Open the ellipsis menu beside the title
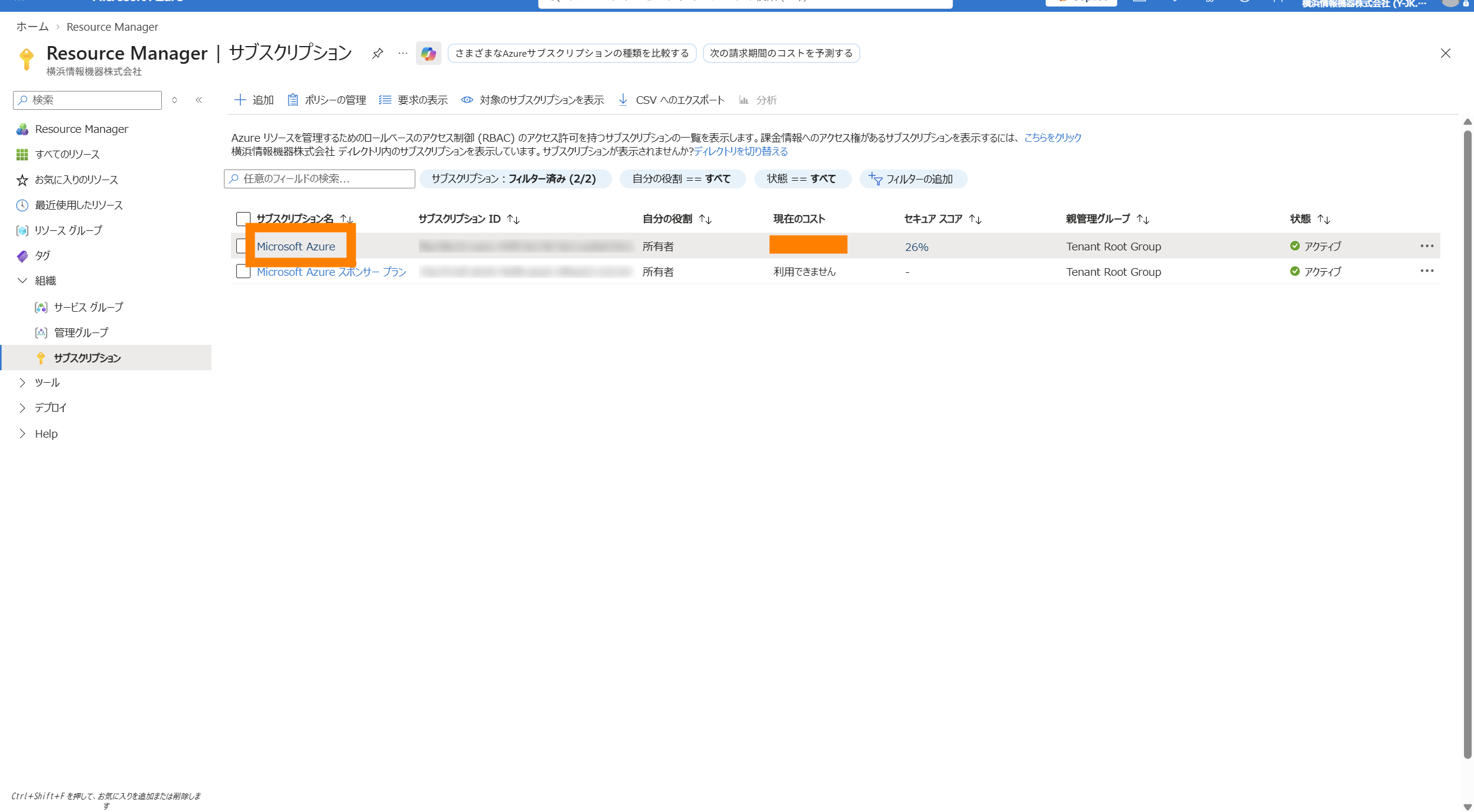Screen dimensions: 1474x812 [x=403, y=53]
